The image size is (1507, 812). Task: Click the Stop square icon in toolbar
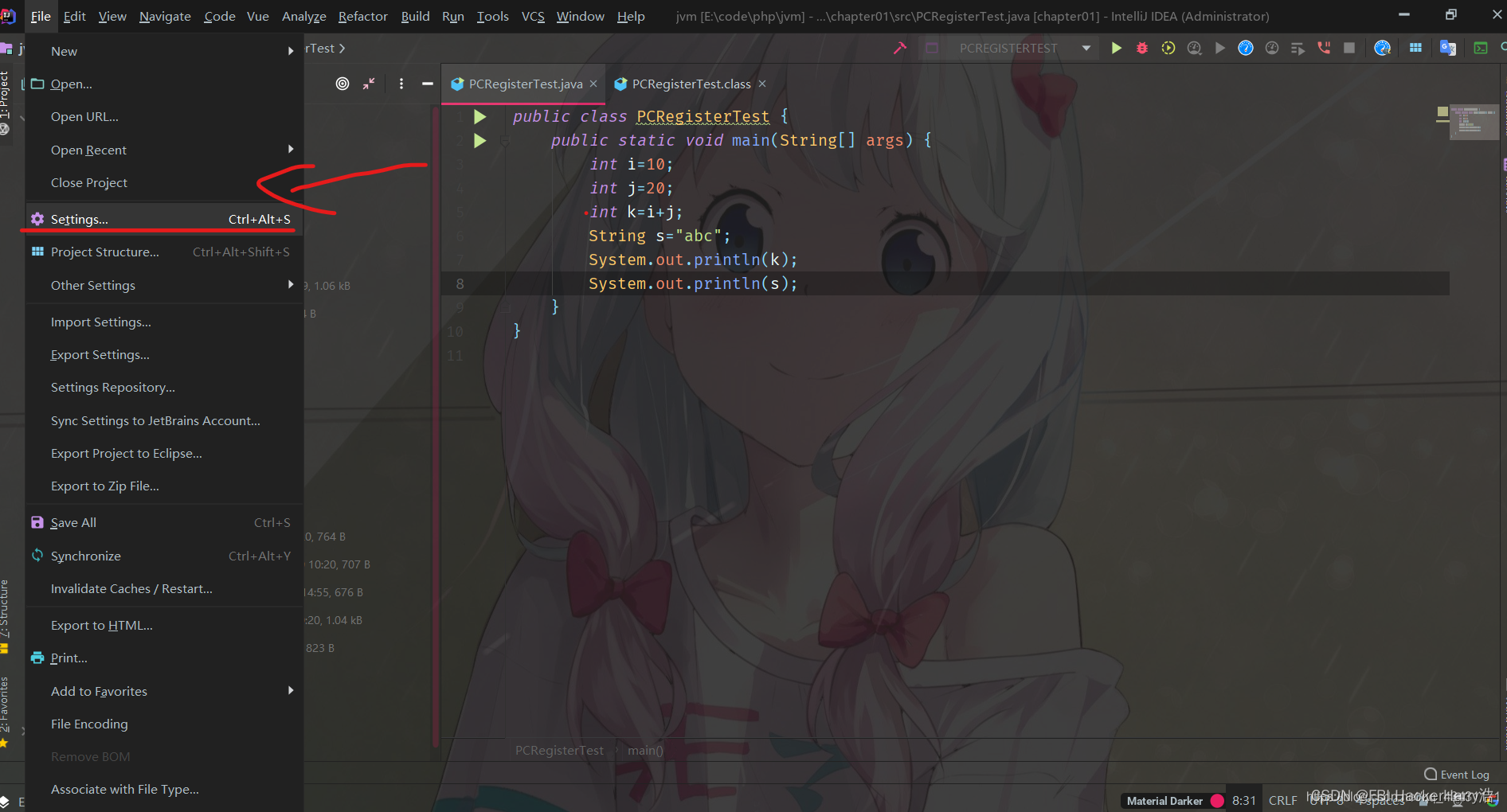click(1349, 48)
